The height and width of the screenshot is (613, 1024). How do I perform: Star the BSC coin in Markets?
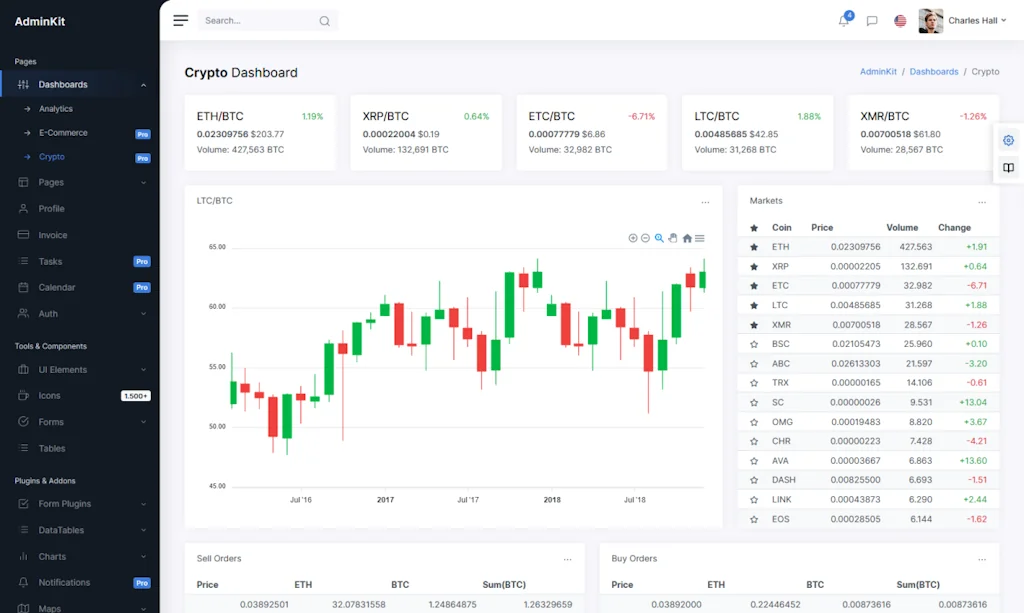(753, 344)
